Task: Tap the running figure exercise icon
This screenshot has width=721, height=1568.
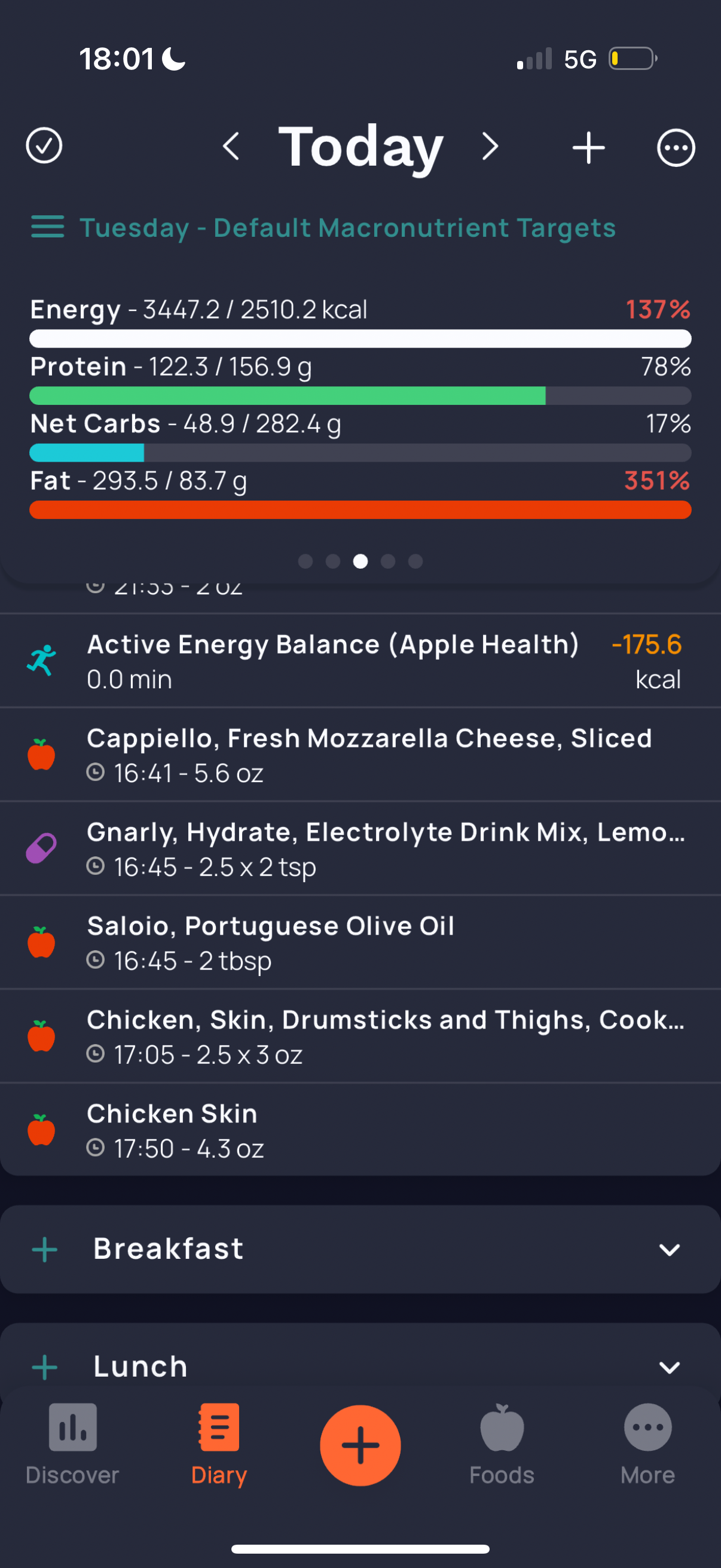Action: click(x=41, y=661)
